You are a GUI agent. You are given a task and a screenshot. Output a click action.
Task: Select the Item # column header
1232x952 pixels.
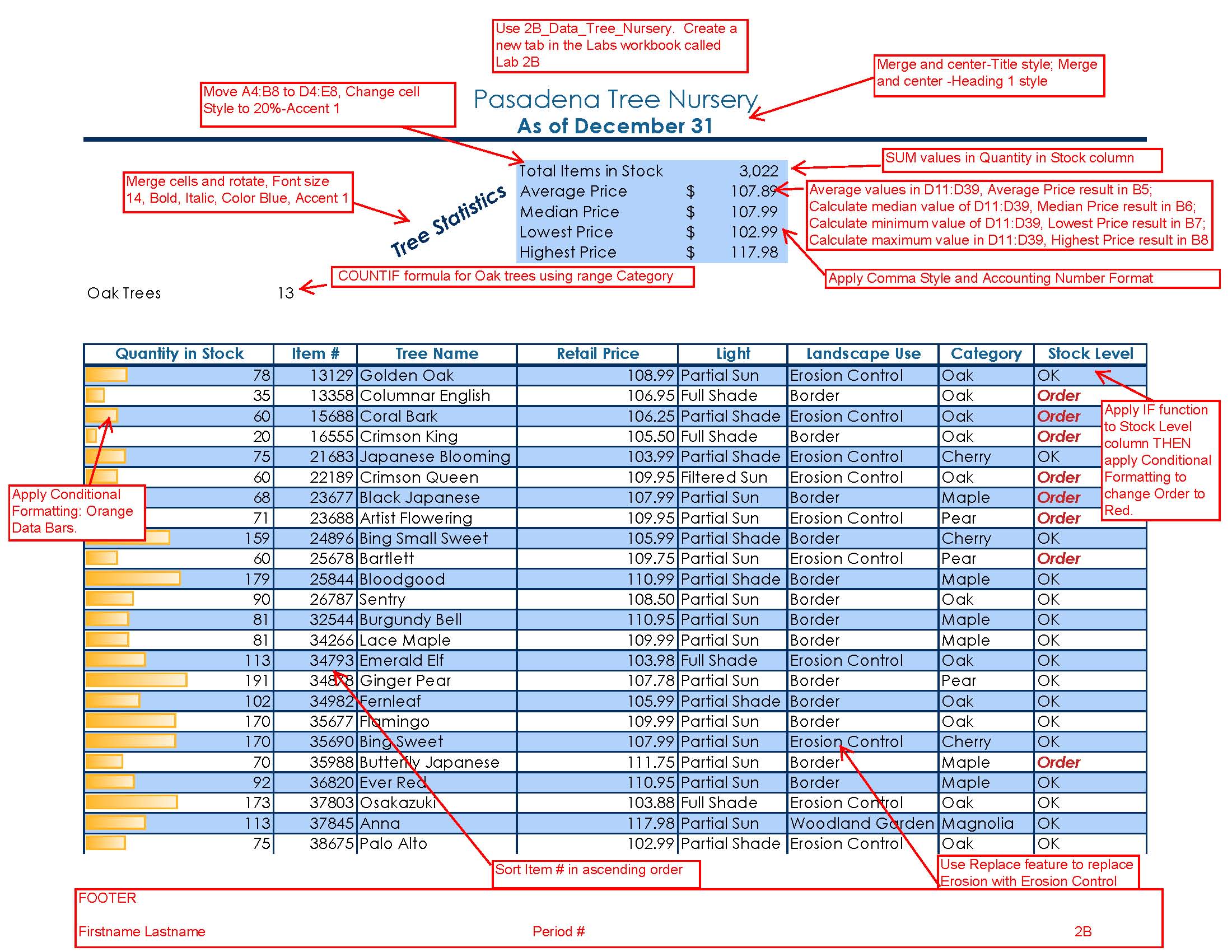coord(315,353)
